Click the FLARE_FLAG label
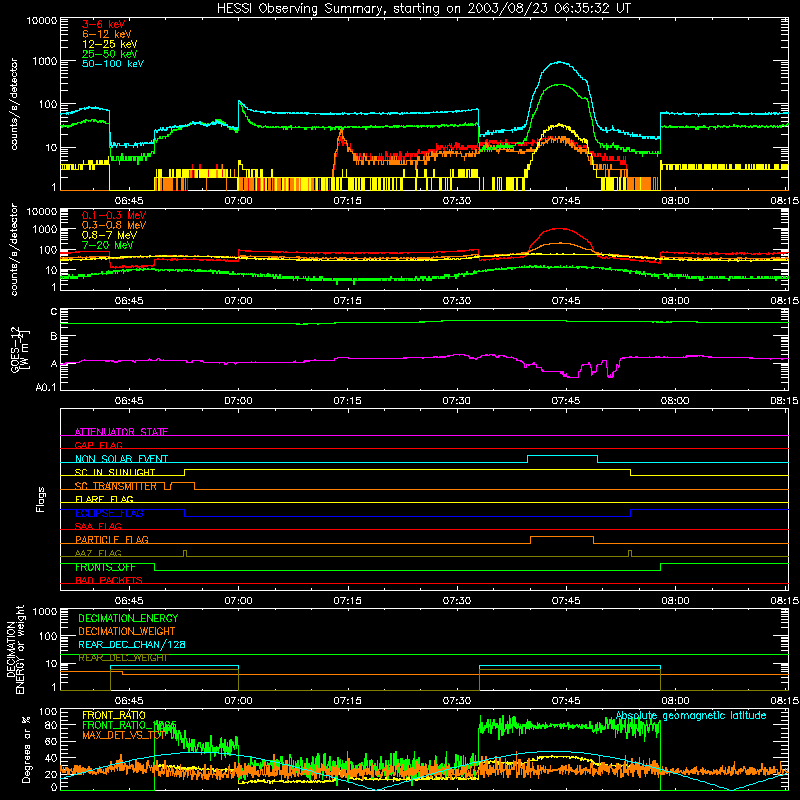The image size is (800, 800). click(104, 499)
